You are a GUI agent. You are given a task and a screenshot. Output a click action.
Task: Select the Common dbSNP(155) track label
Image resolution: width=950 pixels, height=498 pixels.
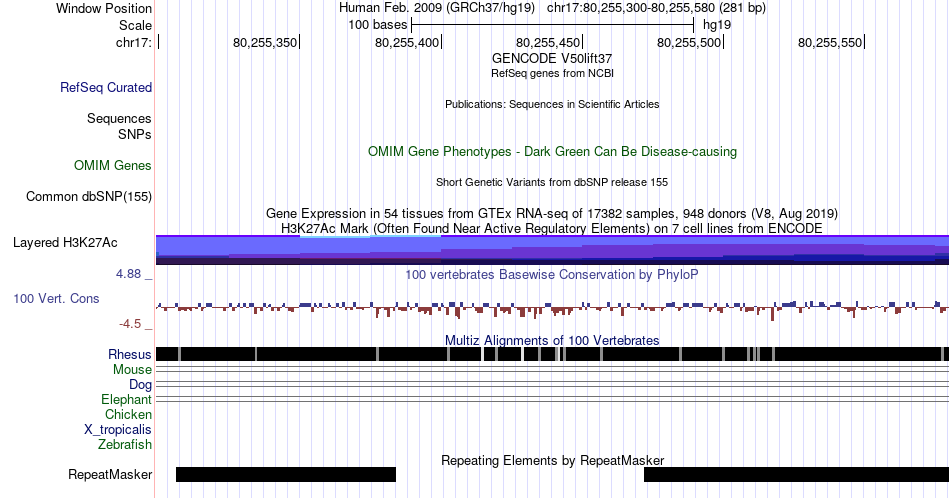tap(88, 196)
